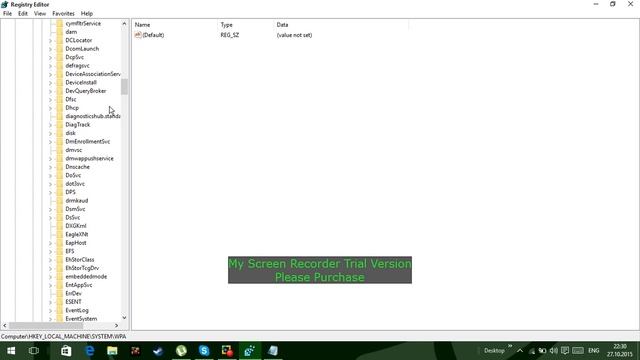Select the dmwappushservice key
Screen dimensions: 640x360
pyautogui.click(x=89, y=158)
